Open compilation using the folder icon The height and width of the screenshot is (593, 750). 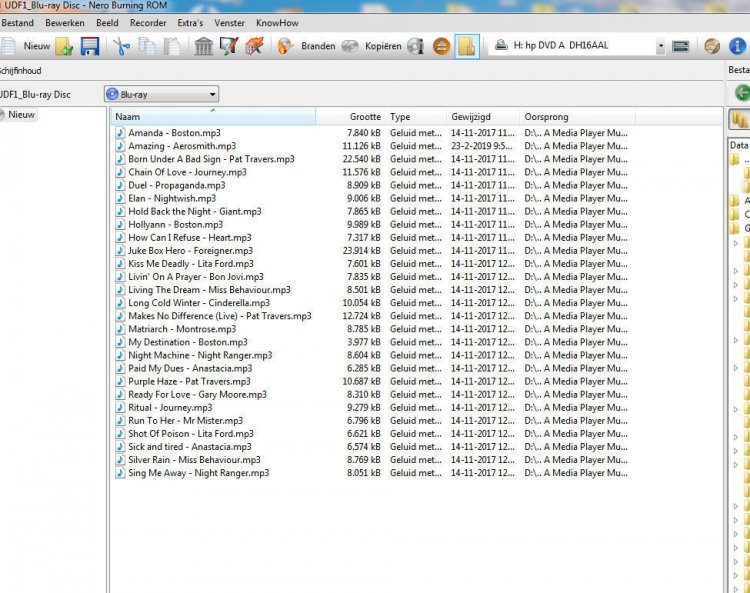tap(64, 46)
